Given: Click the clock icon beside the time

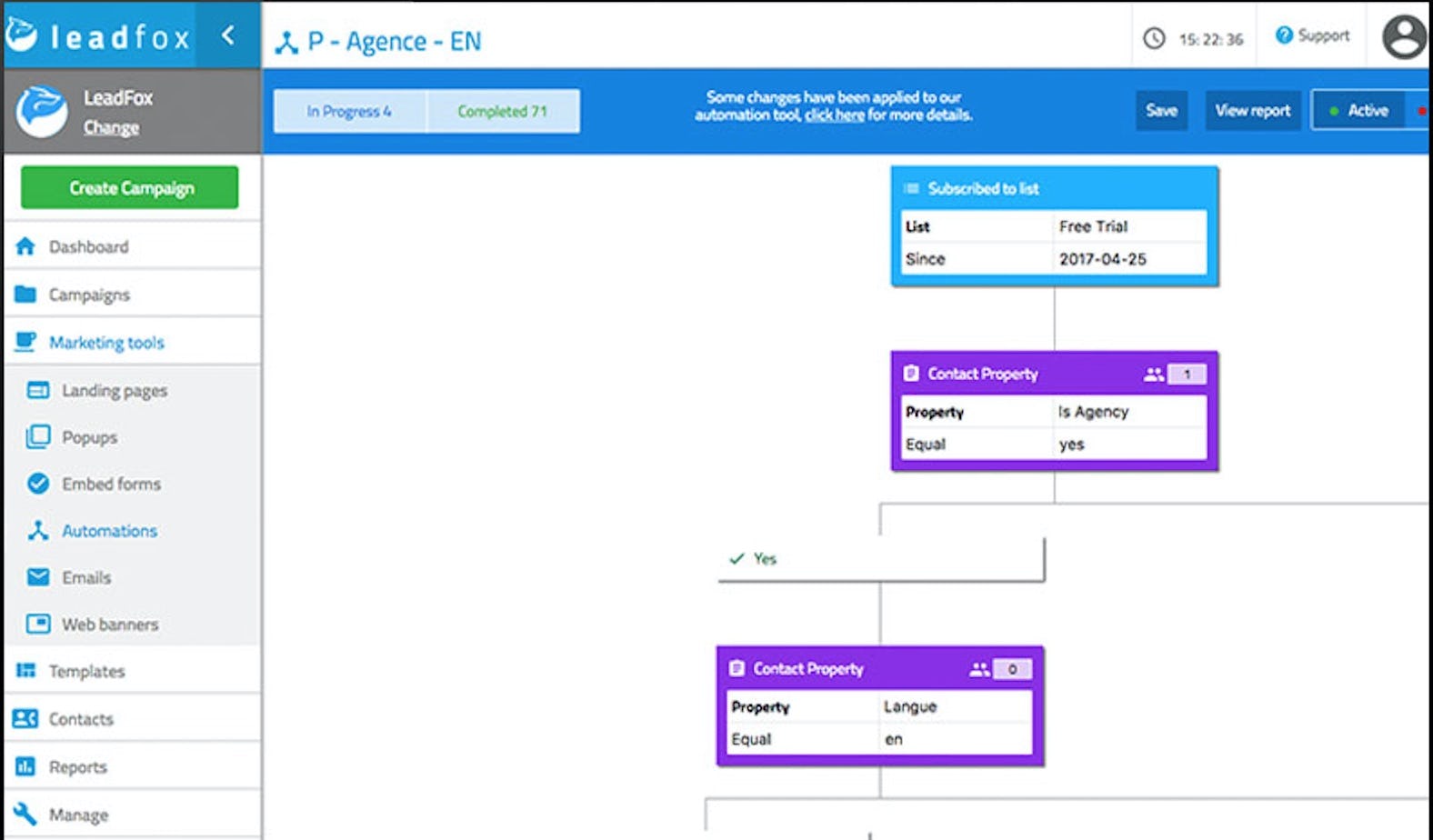Looking at the screenshot, I should coord(1154,38).
